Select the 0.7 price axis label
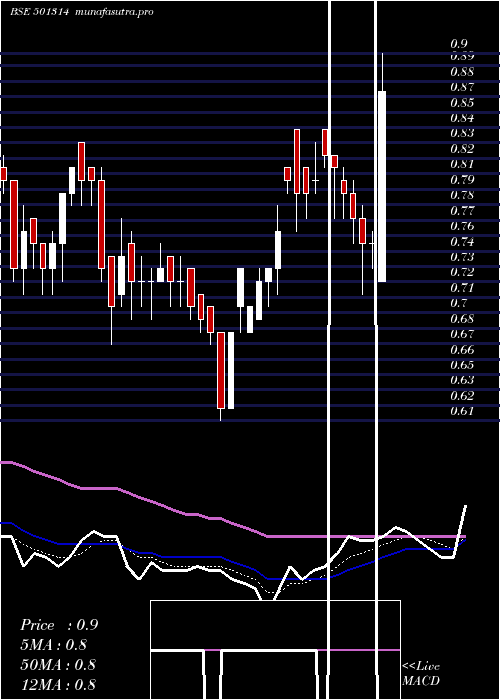The height and width of the screenshot is (700, 500). click(x=459, y=303)
